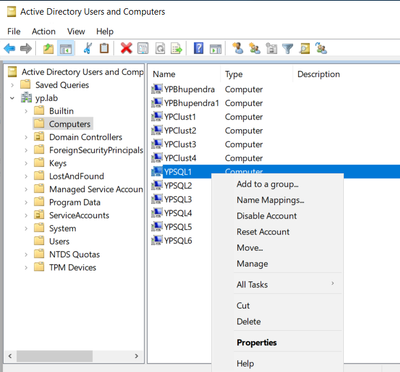Click the Find objects toolbar icon
The height and width of the screenshot is (372, 400).
coord(304,49)
